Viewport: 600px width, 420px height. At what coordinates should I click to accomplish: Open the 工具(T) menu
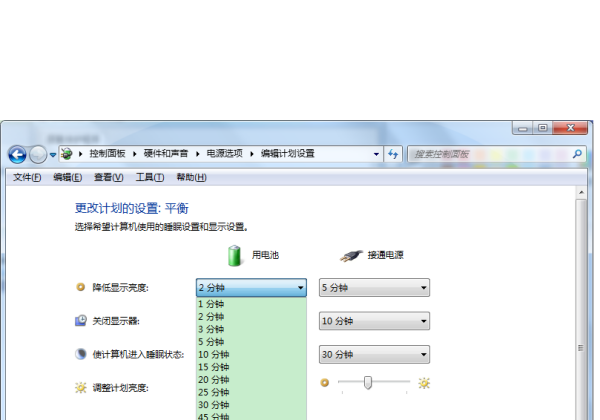(x=150, y=177)
